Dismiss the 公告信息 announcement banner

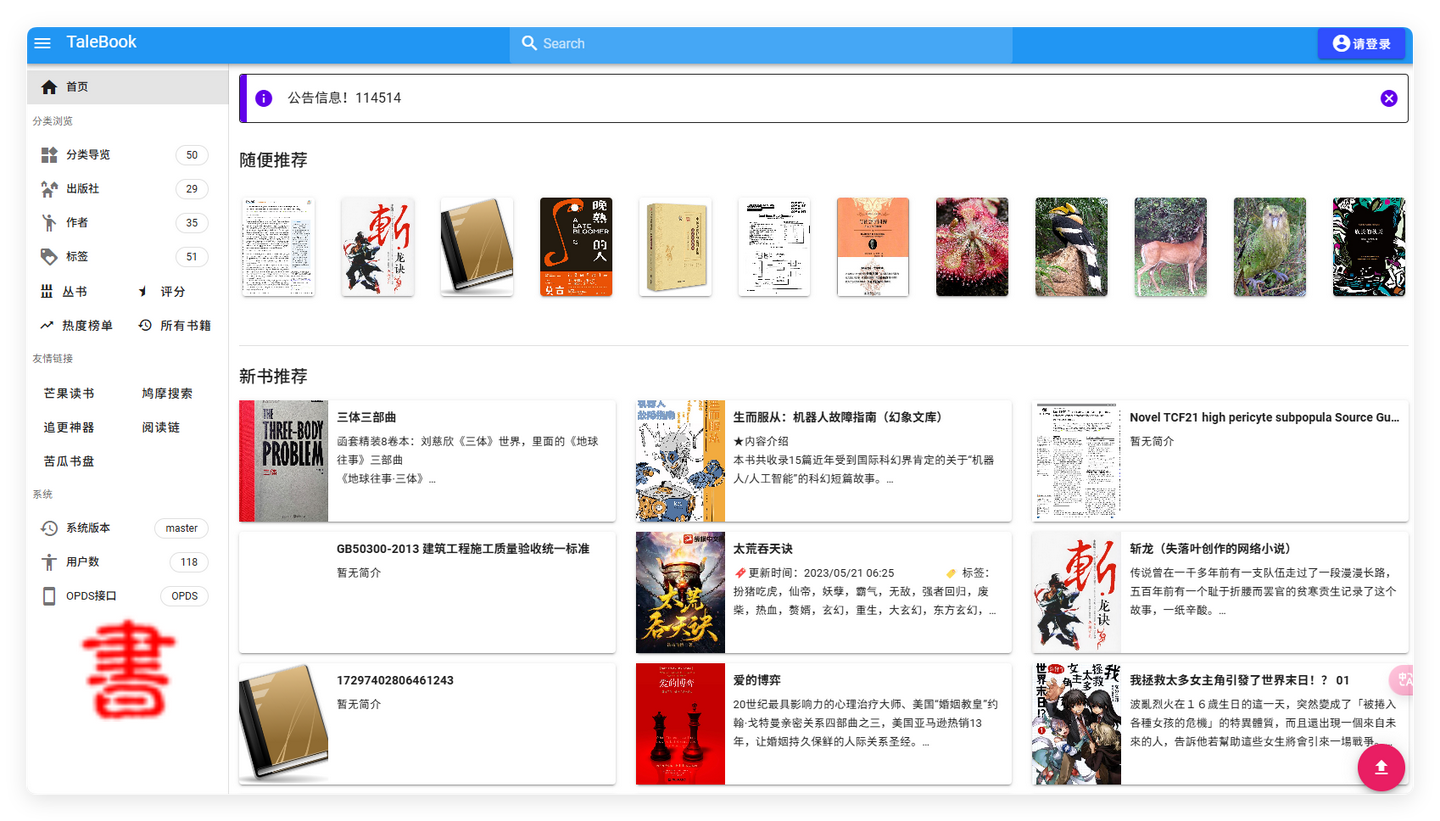click(1388, 98)
